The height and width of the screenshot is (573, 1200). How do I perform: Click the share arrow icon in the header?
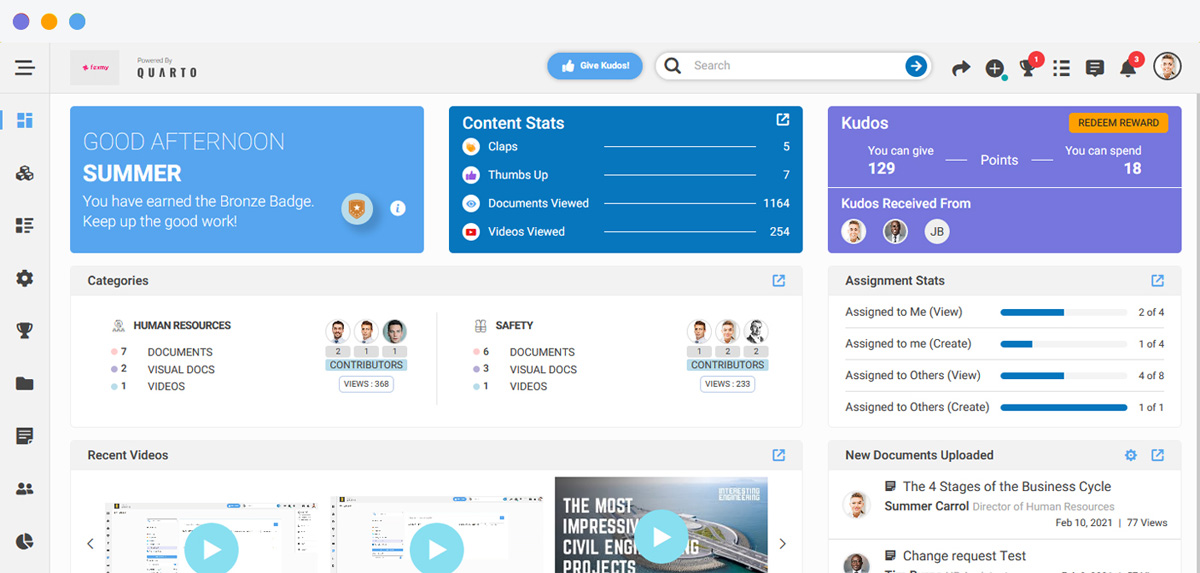pos(961,68)
